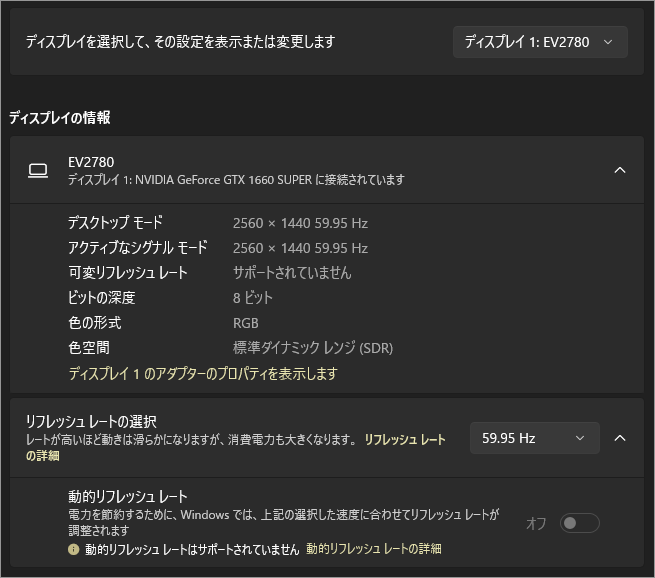The image size is (655, 578).
Task: Click the 可変リフレッシュ レート status text
Action: (x=292, y=273)
